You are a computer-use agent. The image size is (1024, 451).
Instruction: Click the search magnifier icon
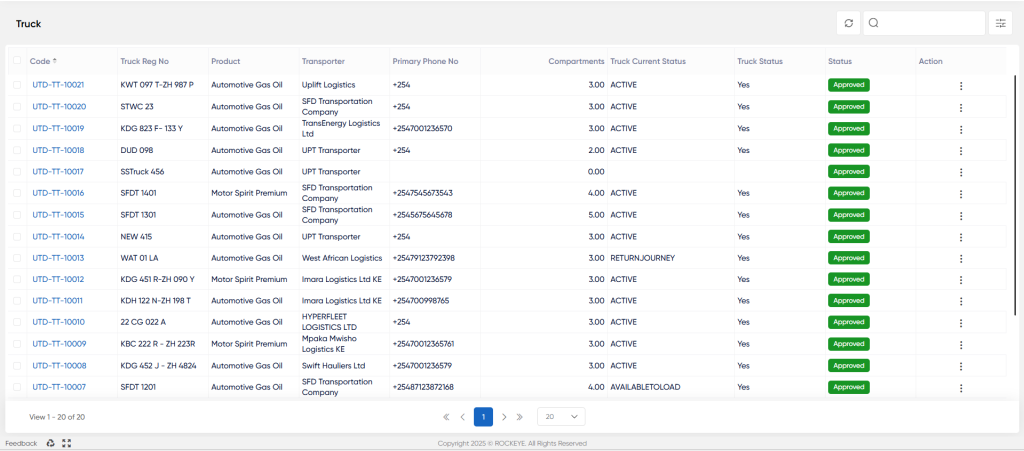click(874, 23)
